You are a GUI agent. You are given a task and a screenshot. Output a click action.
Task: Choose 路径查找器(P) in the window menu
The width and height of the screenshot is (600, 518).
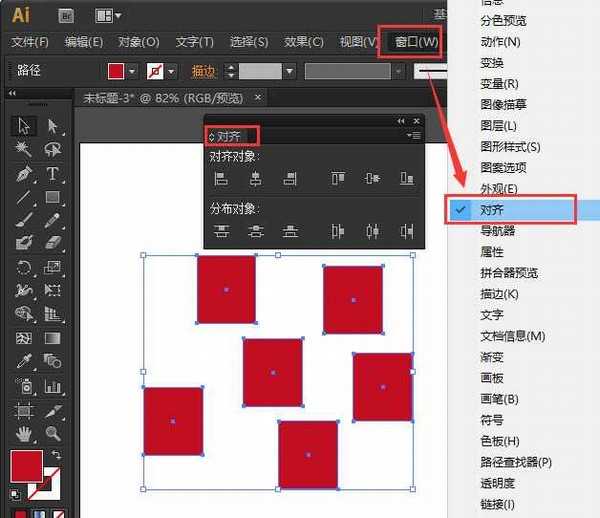tap(516, 462)
